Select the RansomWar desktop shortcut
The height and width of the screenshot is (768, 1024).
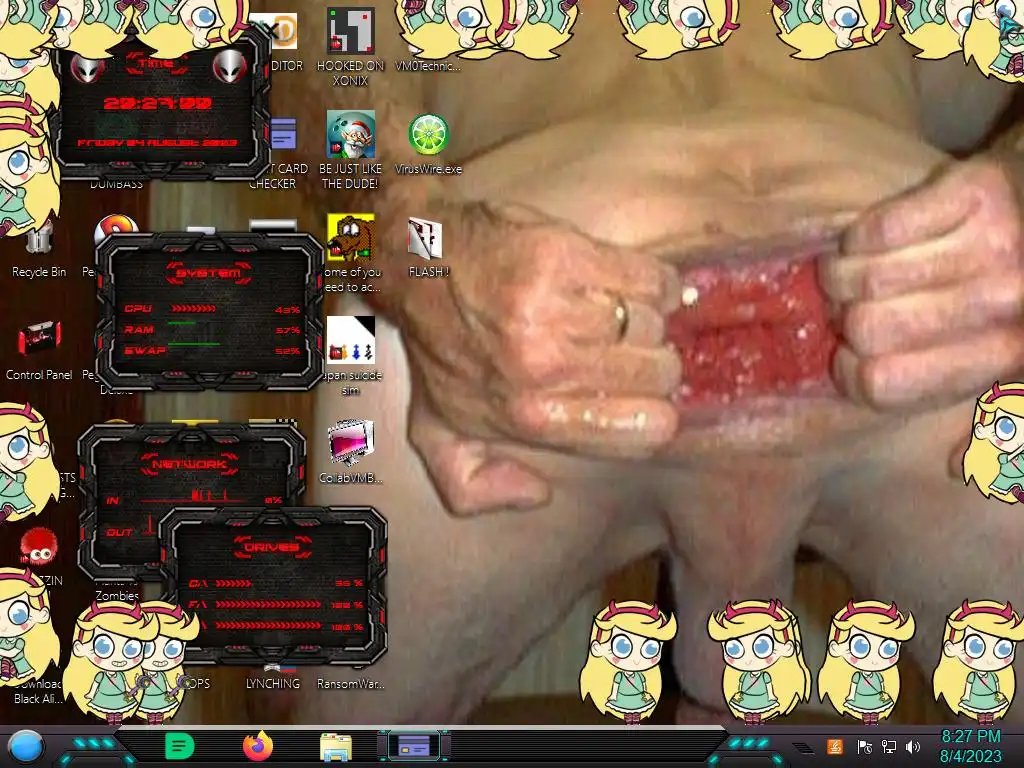351,684
